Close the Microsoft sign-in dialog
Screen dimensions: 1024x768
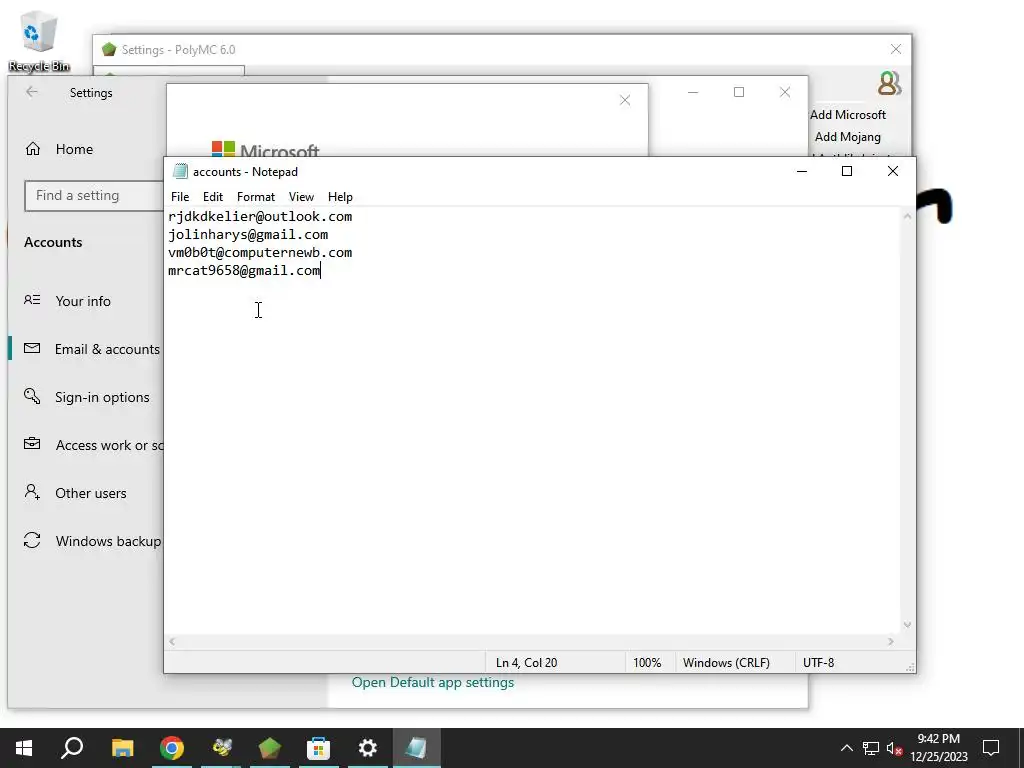click(x=625, y=100)
